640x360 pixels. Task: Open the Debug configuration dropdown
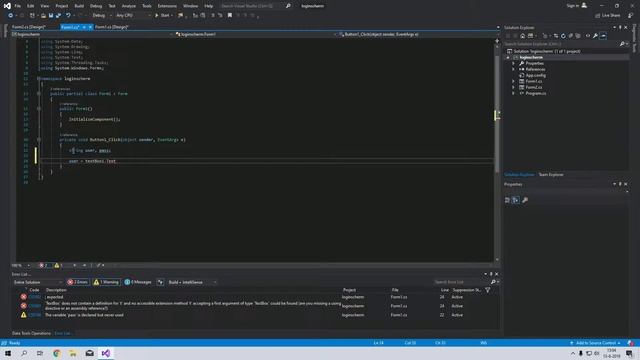[101, 16]
